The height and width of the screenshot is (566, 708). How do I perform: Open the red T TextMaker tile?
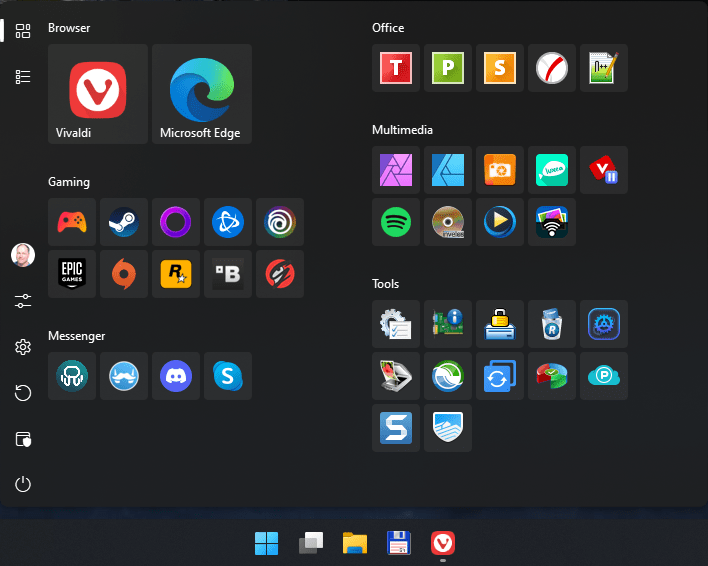(x=396, y=68)
